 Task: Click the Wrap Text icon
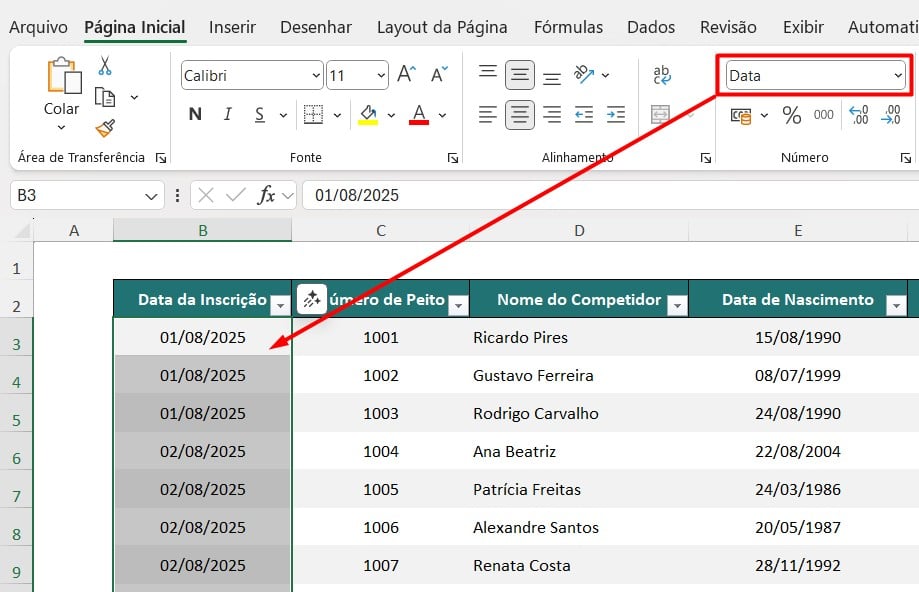click(662, 75)
